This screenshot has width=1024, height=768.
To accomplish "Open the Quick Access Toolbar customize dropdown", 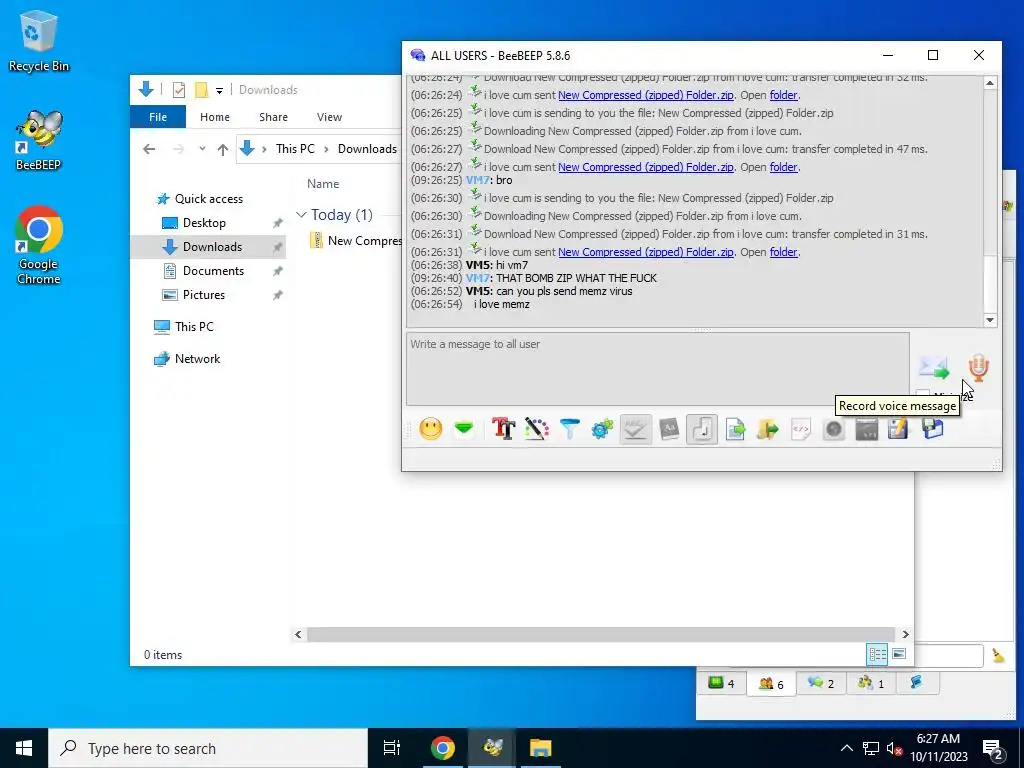I will click(219, 90).
